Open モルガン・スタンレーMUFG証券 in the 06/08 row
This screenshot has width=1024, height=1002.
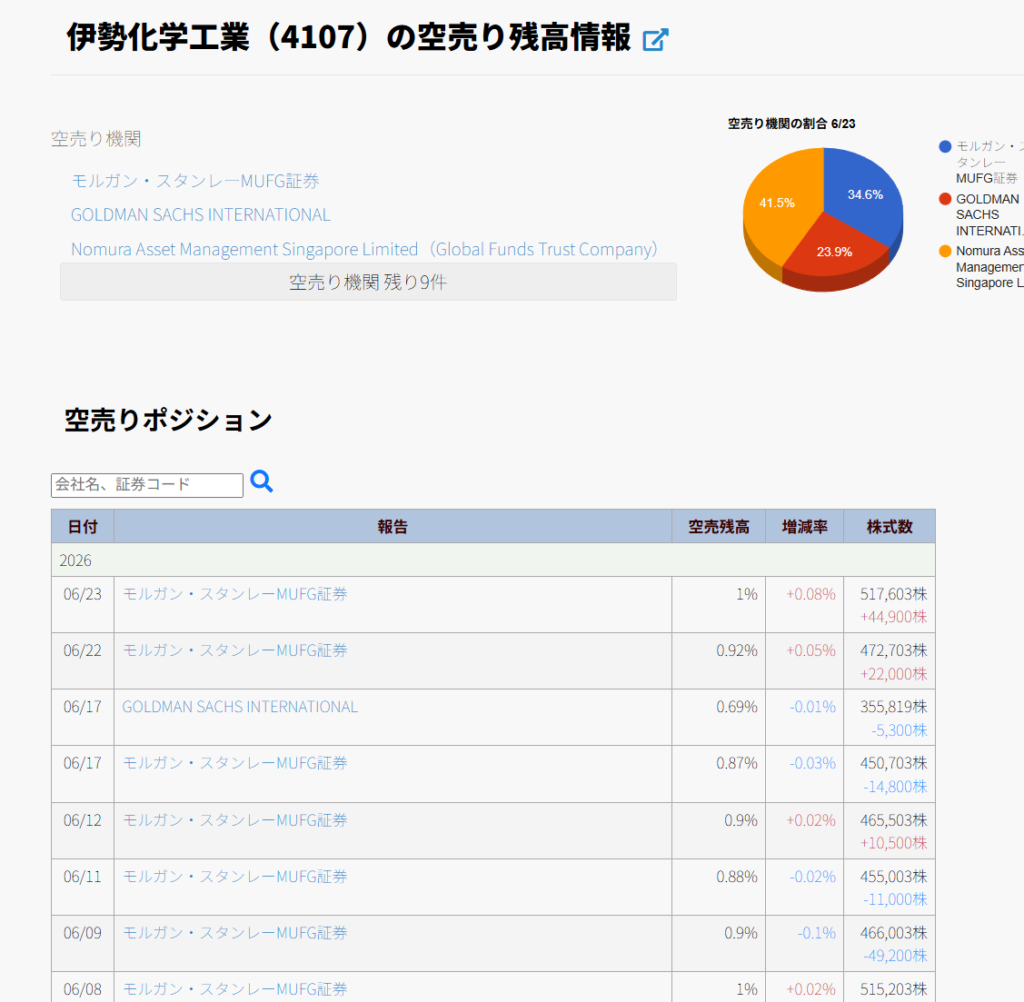pos(235,989)
